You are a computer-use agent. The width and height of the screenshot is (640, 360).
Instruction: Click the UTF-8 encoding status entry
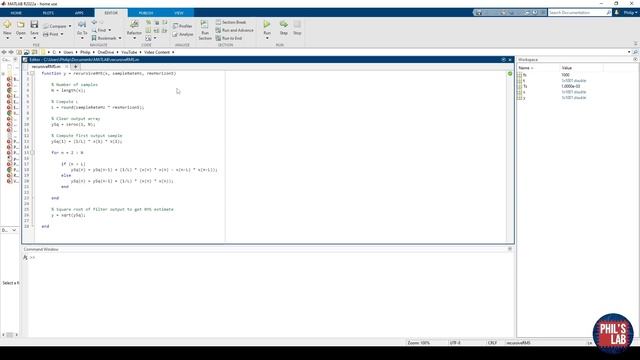pos(455,343)
